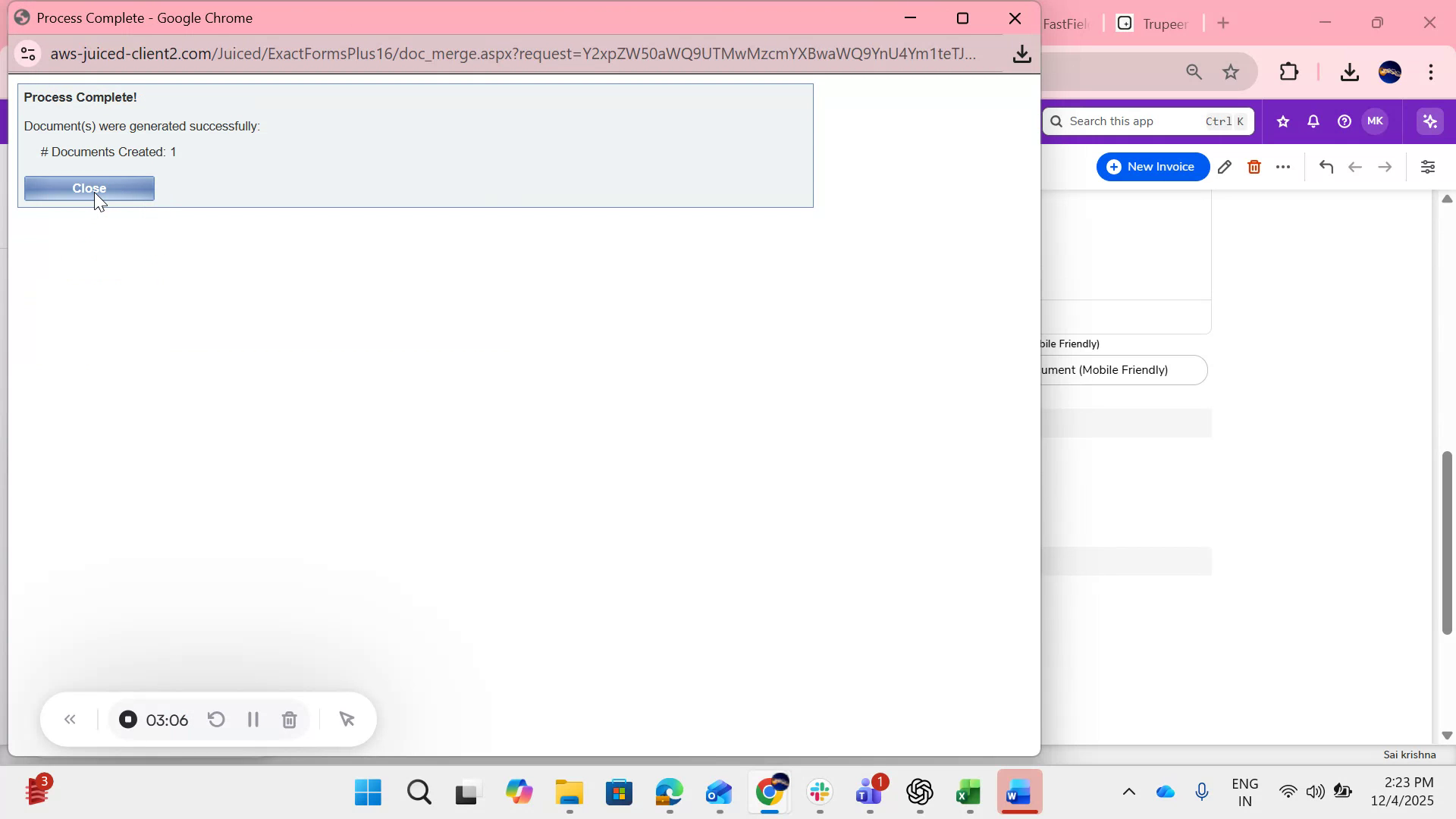Undo the last invoice change
The width and height of the screenshot is (1456, 819).
click(x=1326, y=167)
